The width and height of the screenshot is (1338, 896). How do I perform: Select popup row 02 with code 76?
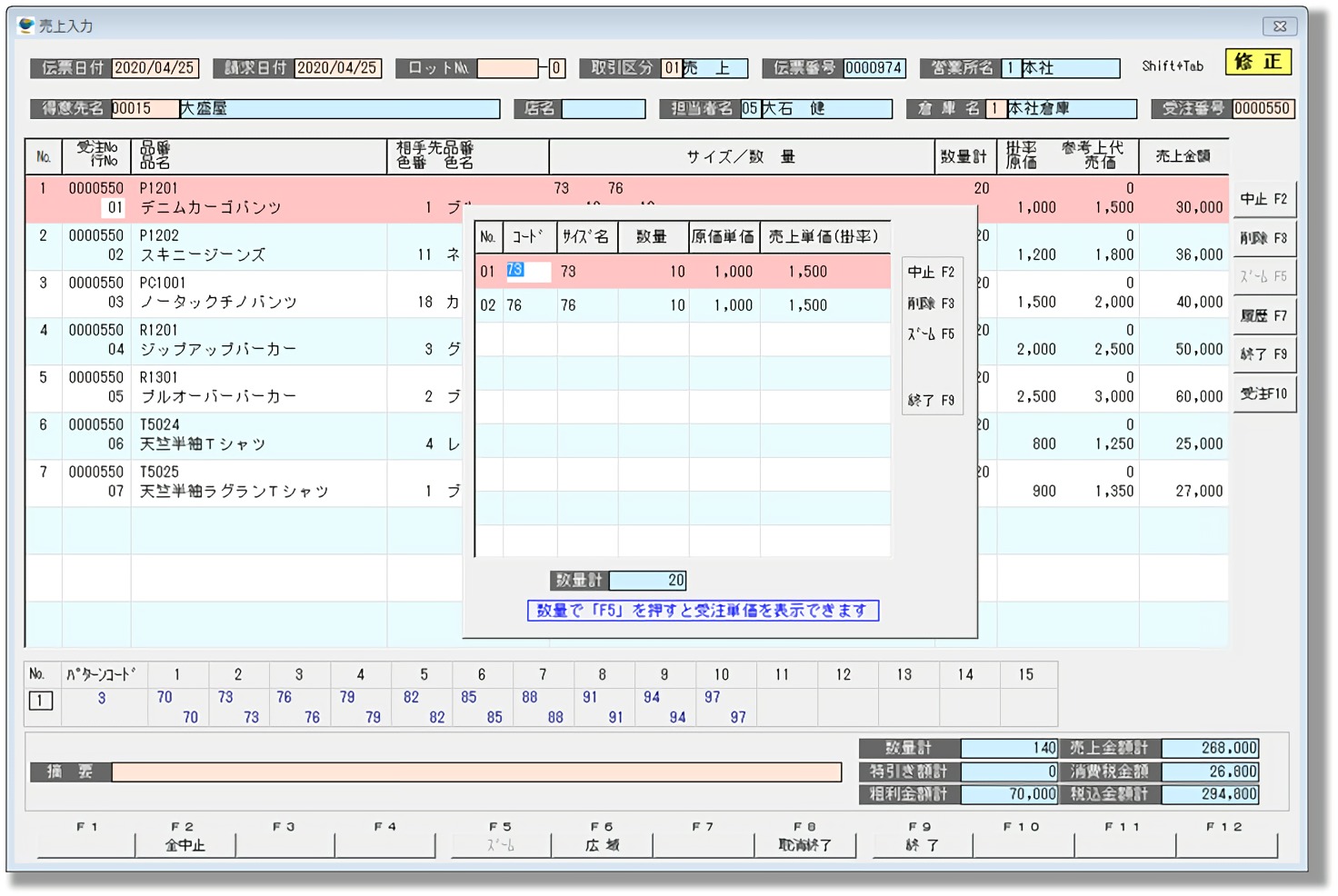[x=683, y=305]
